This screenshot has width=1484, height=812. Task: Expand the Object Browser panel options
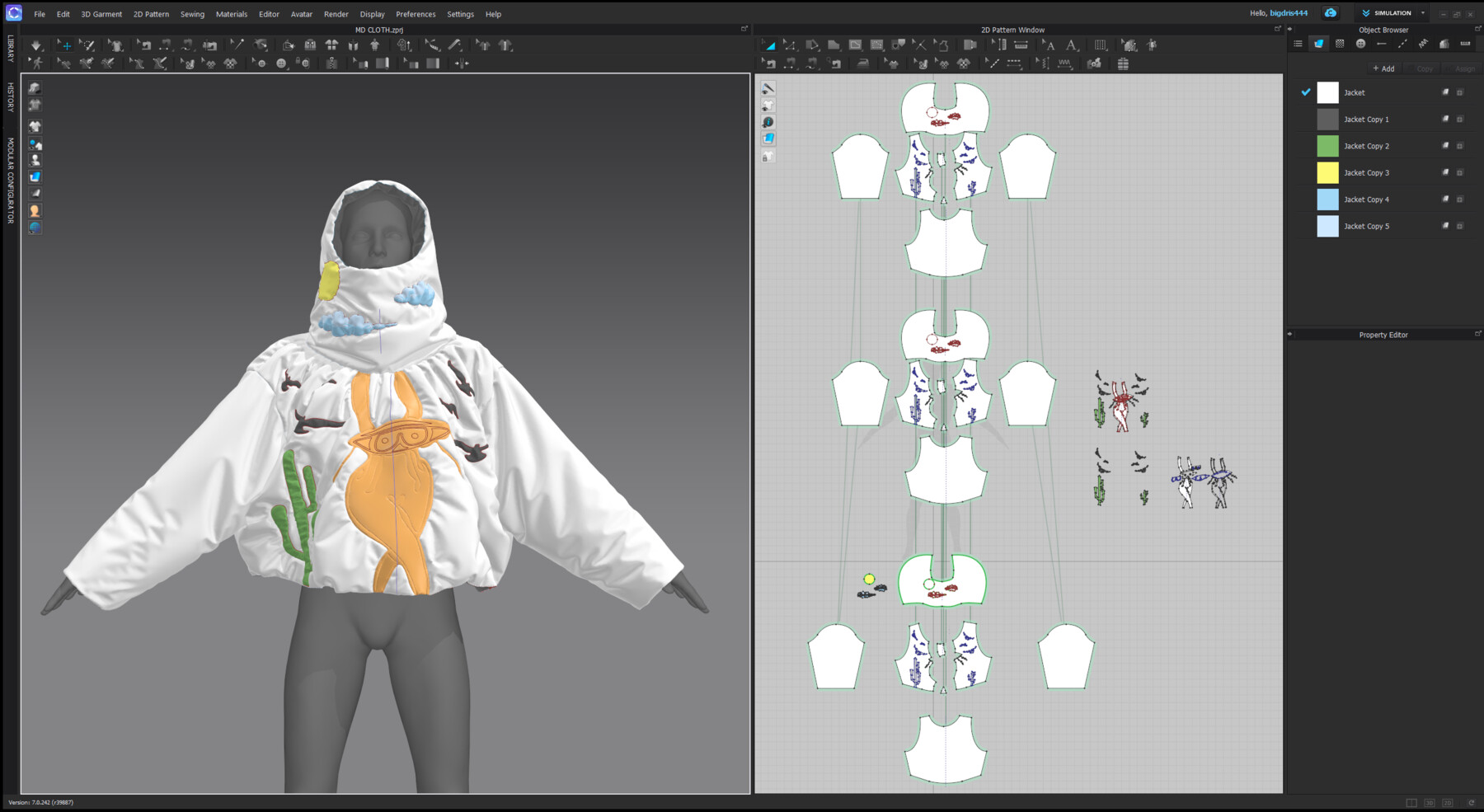(x=1289, y=30)
